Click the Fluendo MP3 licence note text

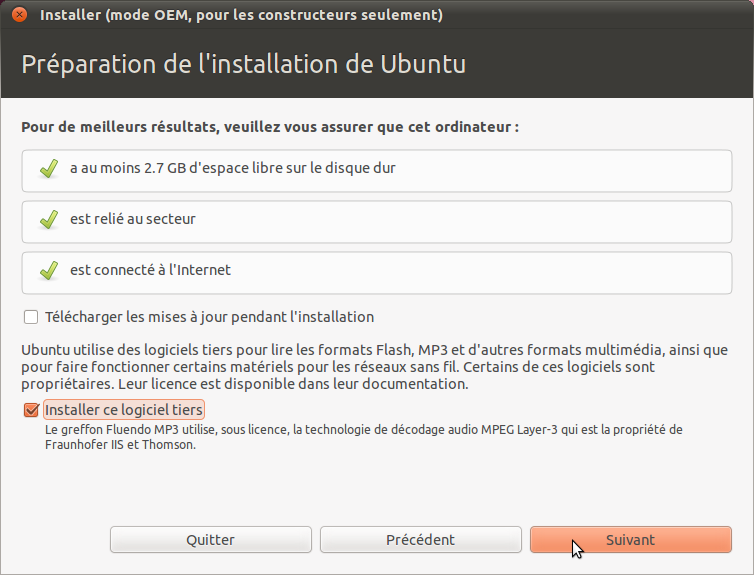click(364, 430)
